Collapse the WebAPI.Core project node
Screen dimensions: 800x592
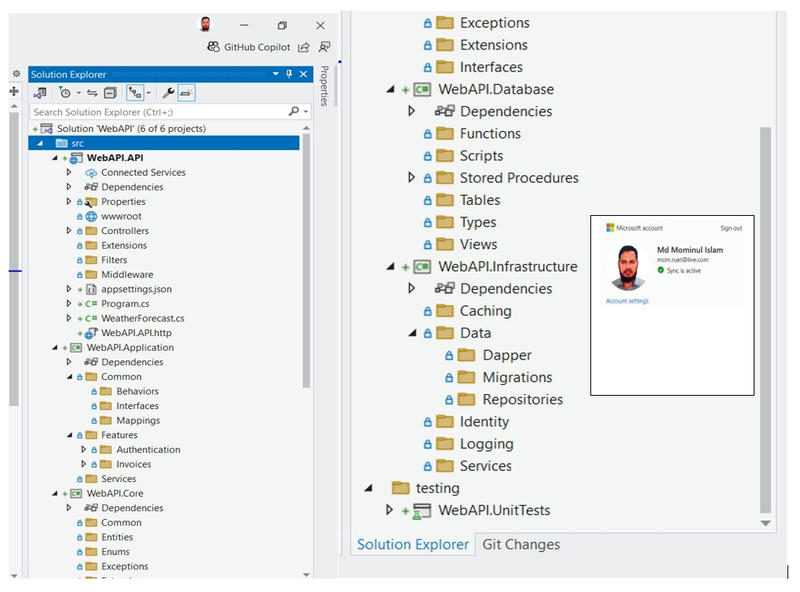(55, 494)
